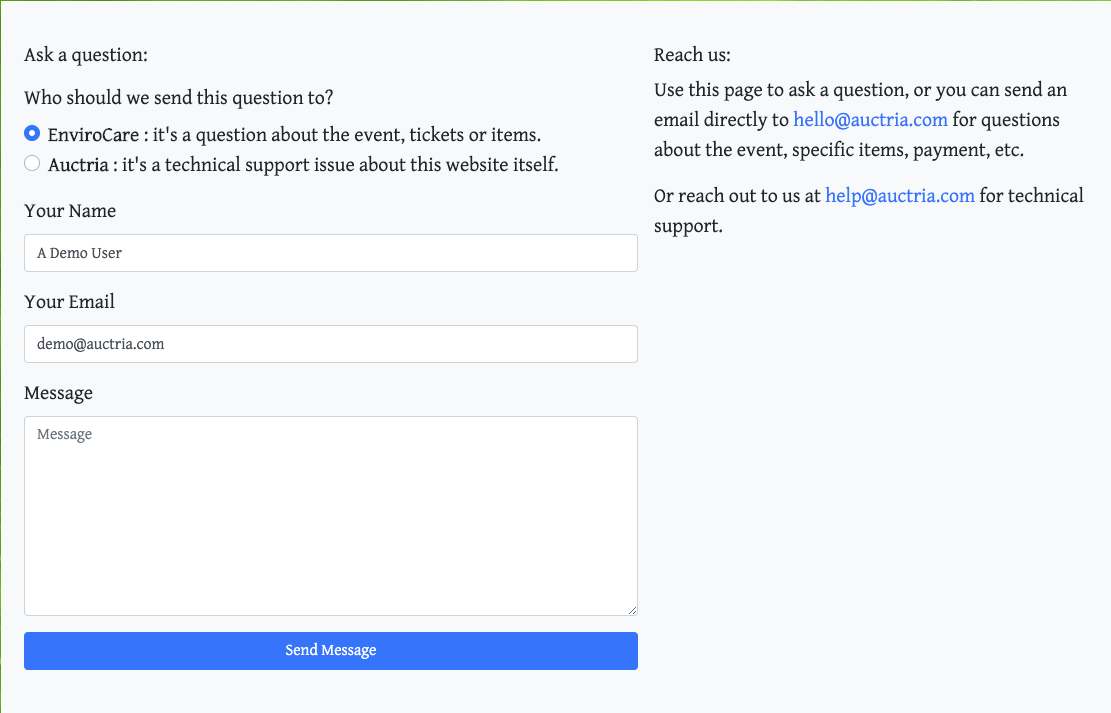This screenshot has height=713, width=1111.
Task: Click the "Message" label above the text area
Action: [x=58, y=393]
